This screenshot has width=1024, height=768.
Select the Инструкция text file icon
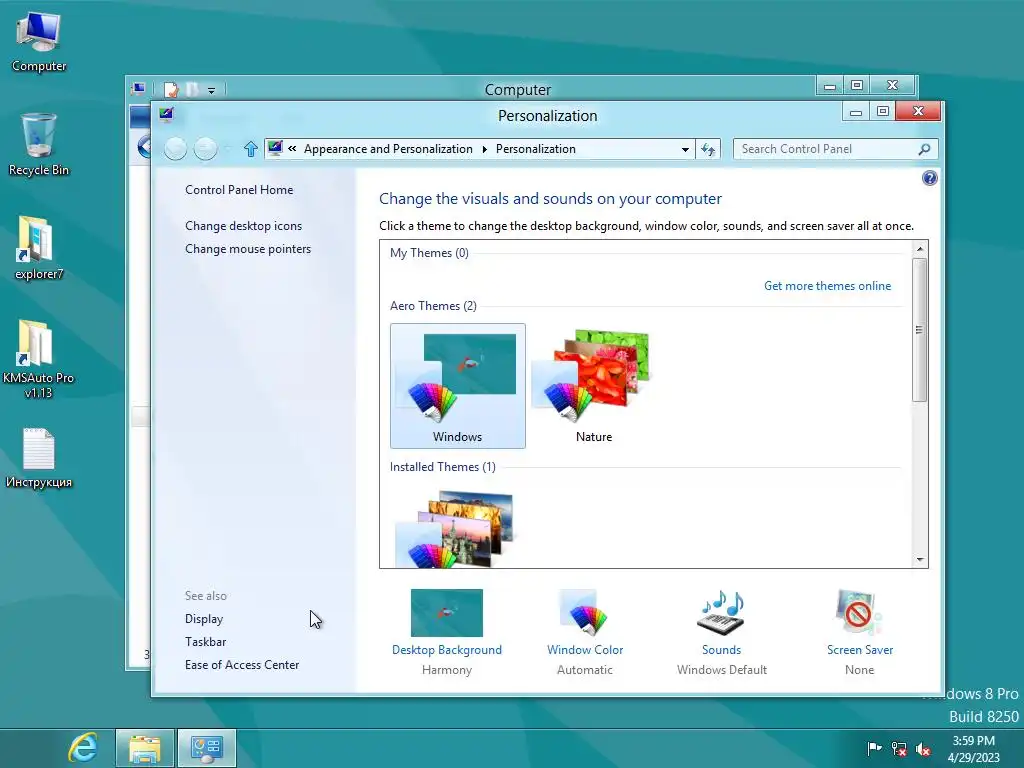[39, 458]
